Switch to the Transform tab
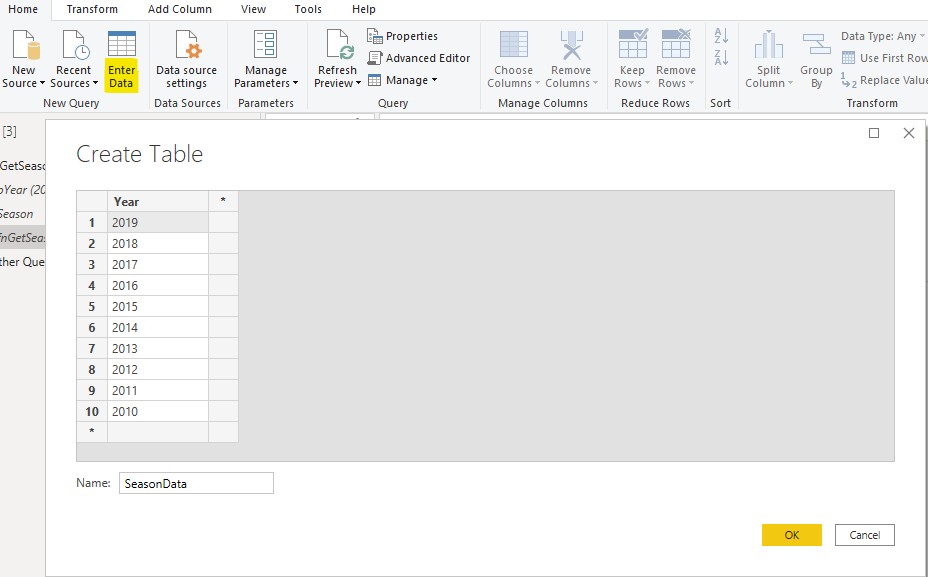The image size is (928, 577). coord(92,9)
